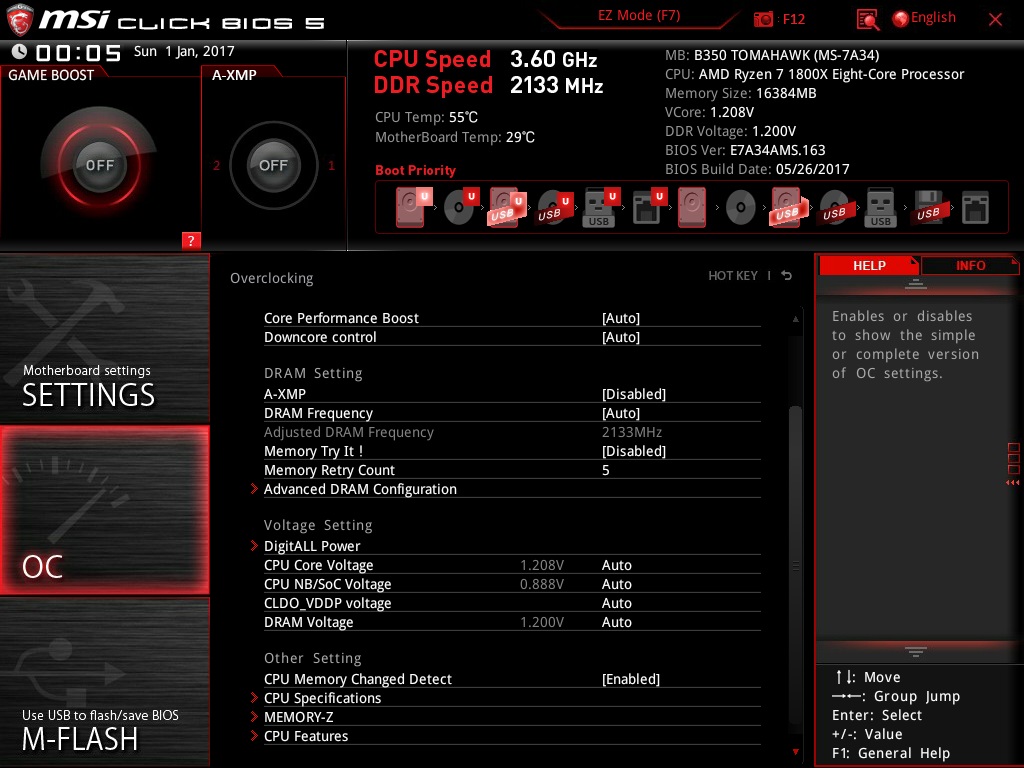The height and width of the screenshot is (768, 1024).
Task: Click the red triple-arrow side panel handle
Action: pos(1012,483)
